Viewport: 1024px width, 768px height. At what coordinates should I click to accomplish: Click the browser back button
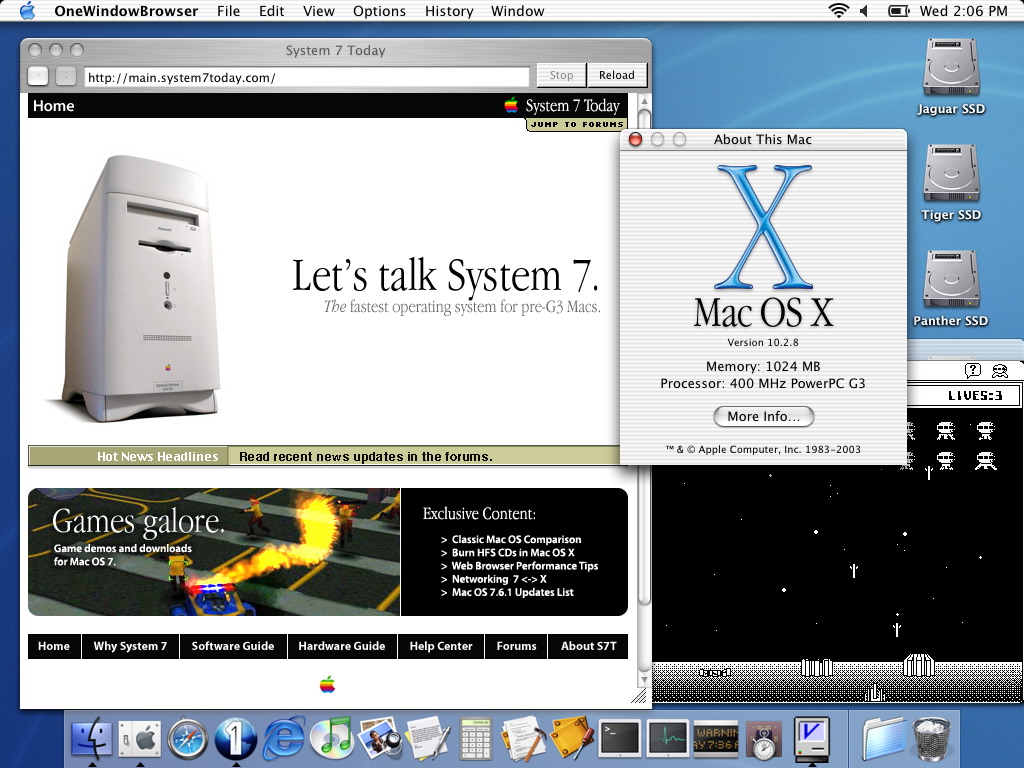coord(38,76)
